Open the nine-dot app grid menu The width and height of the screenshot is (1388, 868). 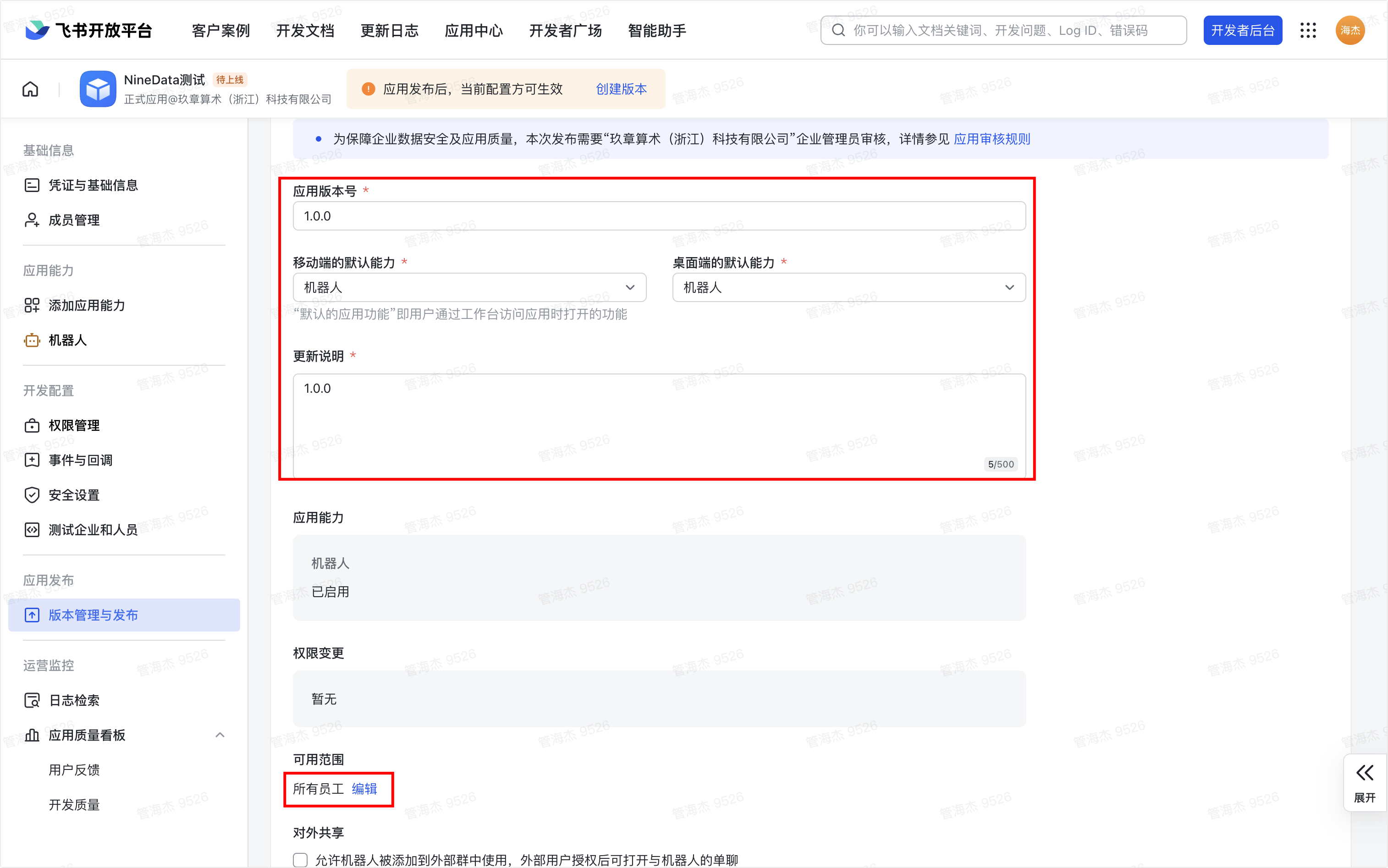pyautogui.click(x=1308, y=30)
